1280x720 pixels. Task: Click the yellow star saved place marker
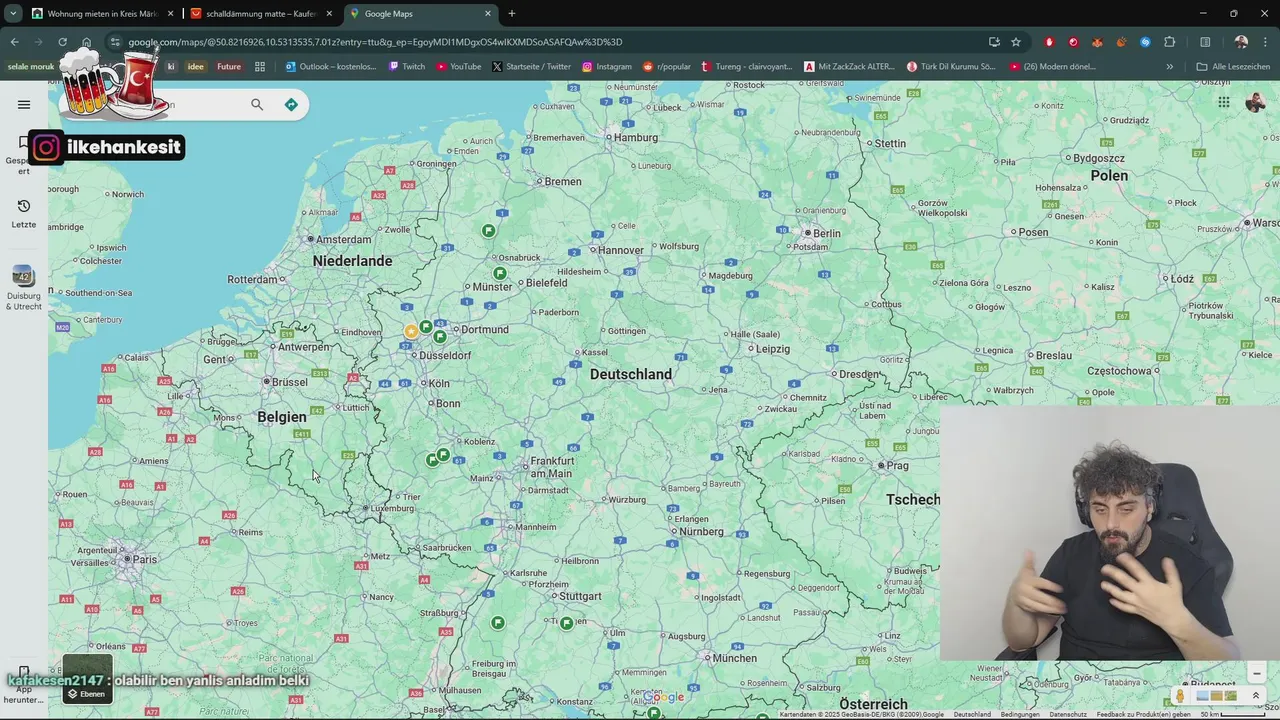(x=411, y=331)
